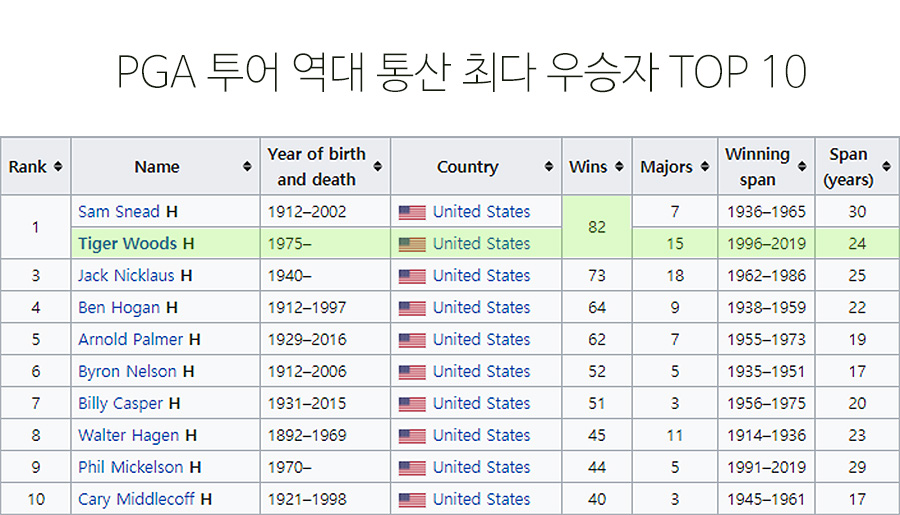Screen dimensions: 900x515
Task: Select the 1962–1986 winning span cell
Action: pos(766,276)
